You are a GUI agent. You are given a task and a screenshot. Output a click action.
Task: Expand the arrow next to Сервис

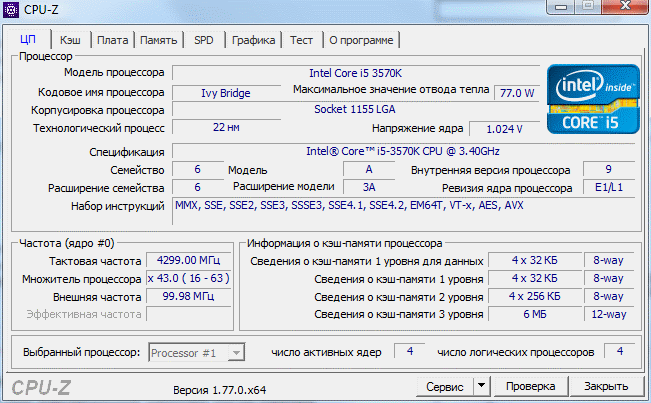[481, 386]
